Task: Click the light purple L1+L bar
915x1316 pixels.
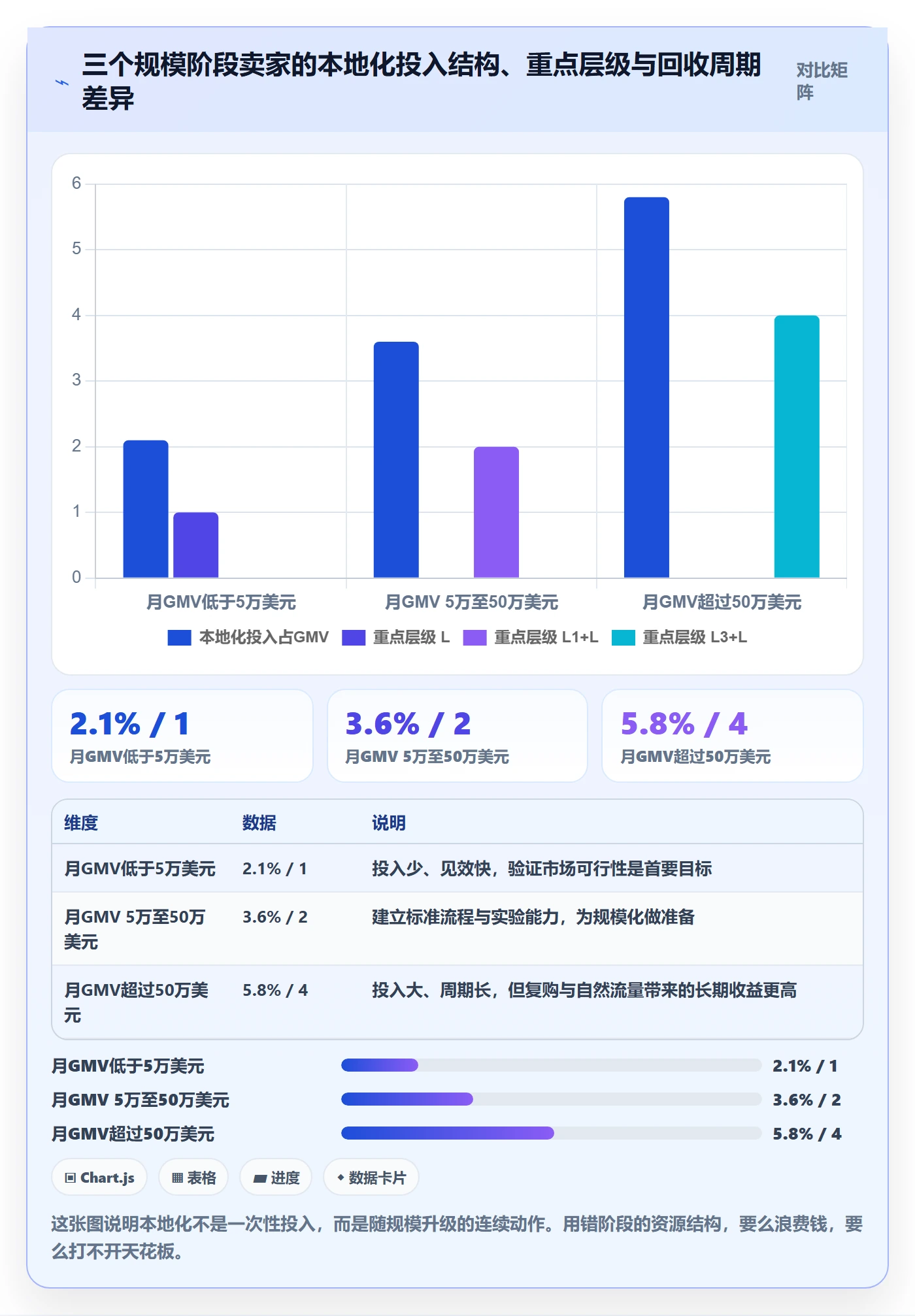Action: pyautogui.click(x=496, y=512)
